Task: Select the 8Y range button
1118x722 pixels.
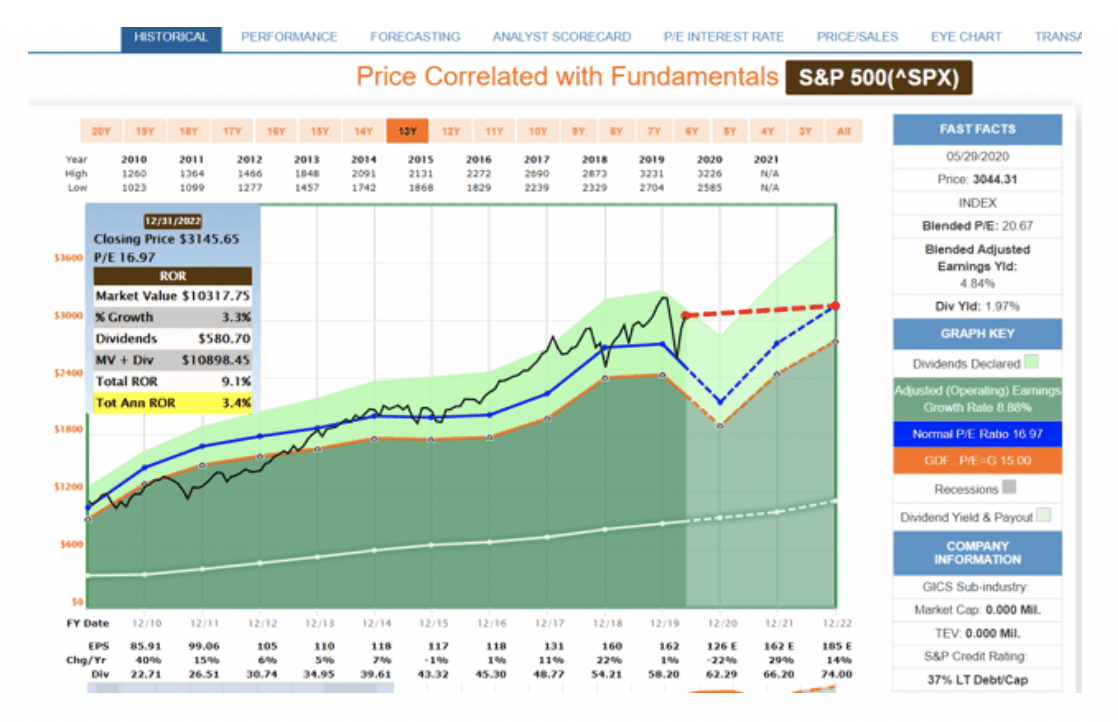Action: click(616, 131)
